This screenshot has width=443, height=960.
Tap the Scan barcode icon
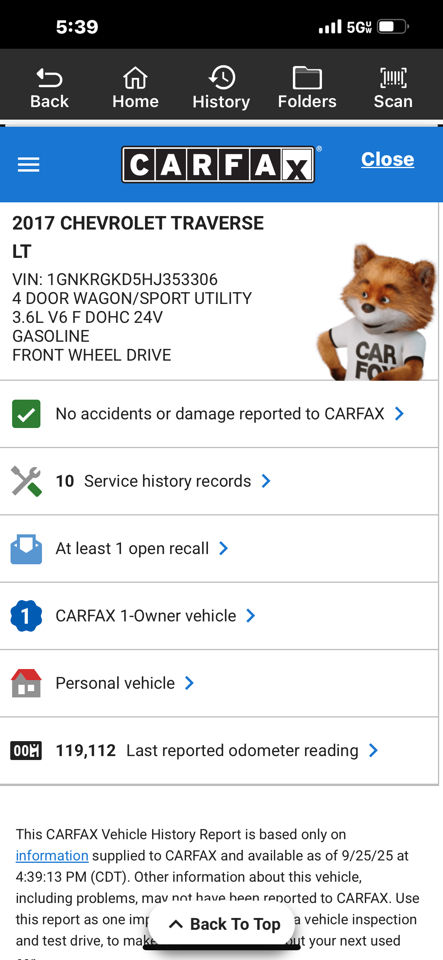tap(393, 77)
